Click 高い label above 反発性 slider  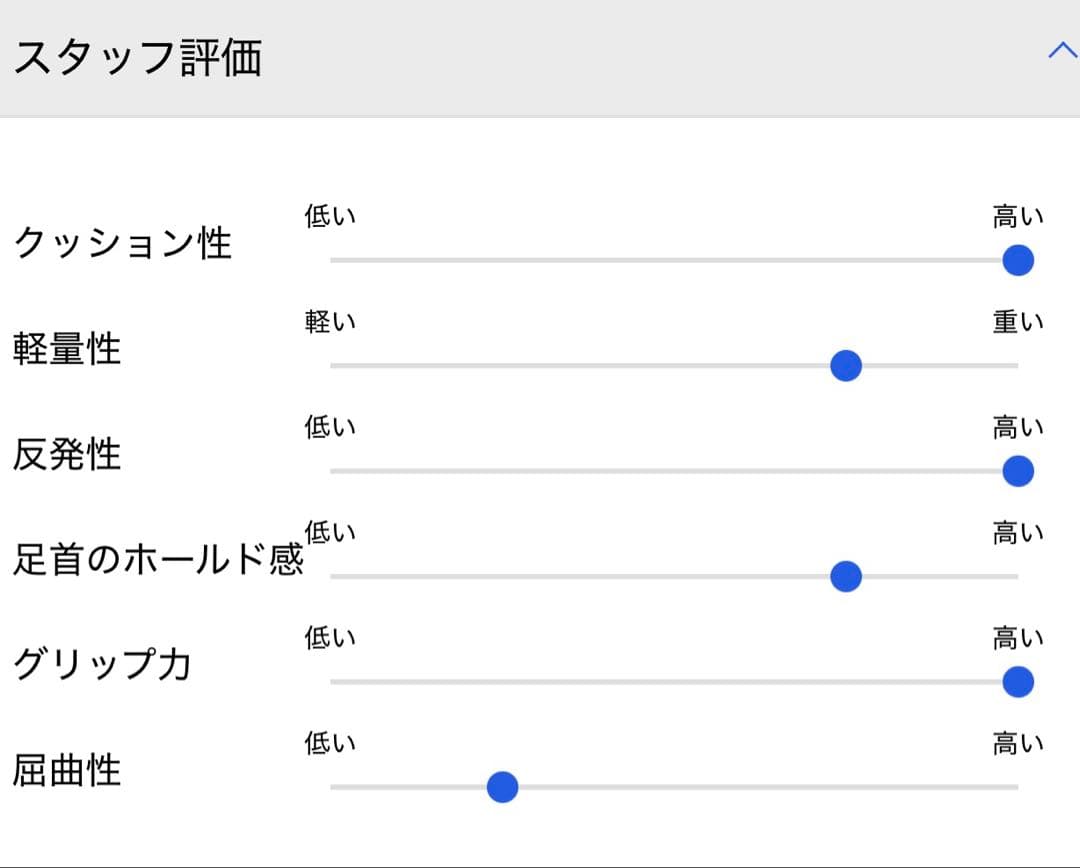click(1017, 428)
